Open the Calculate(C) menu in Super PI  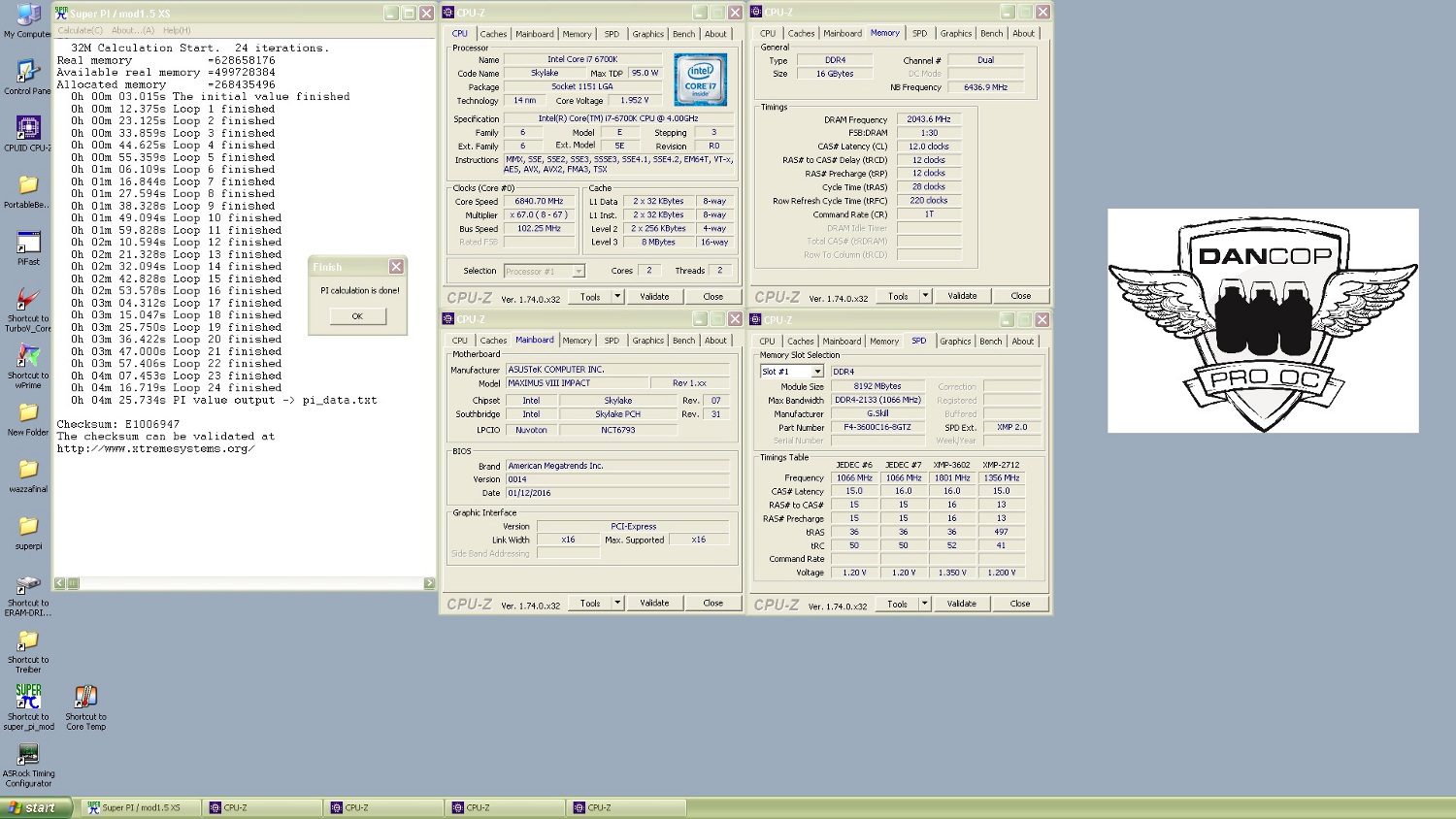(81, 30)
